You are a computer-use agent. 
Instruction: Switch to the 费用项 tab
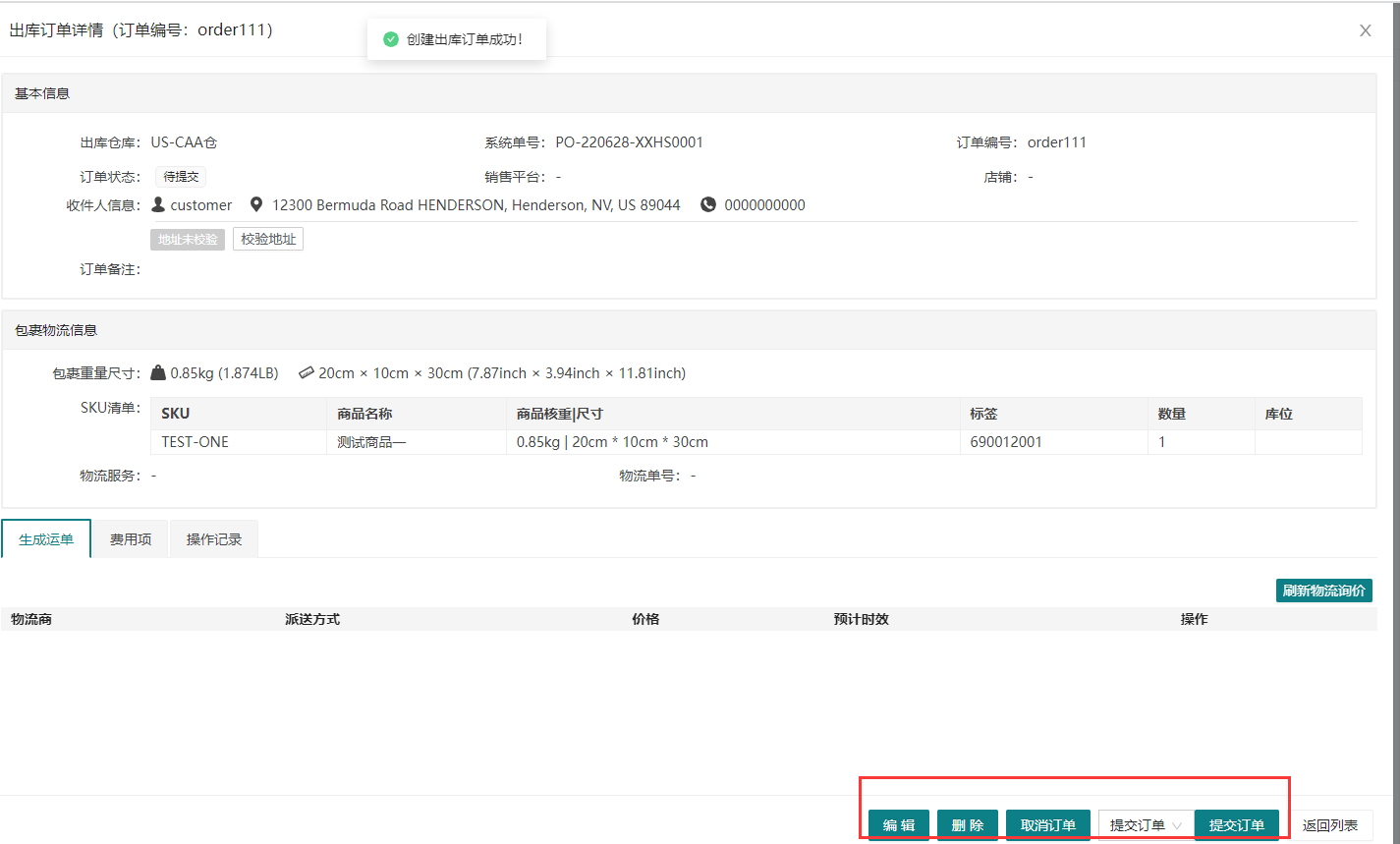(131, 539)
